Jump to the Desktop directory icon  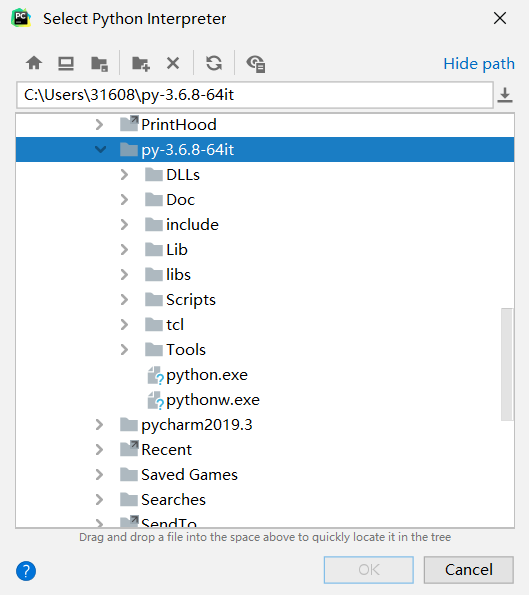tap(66, 63)
